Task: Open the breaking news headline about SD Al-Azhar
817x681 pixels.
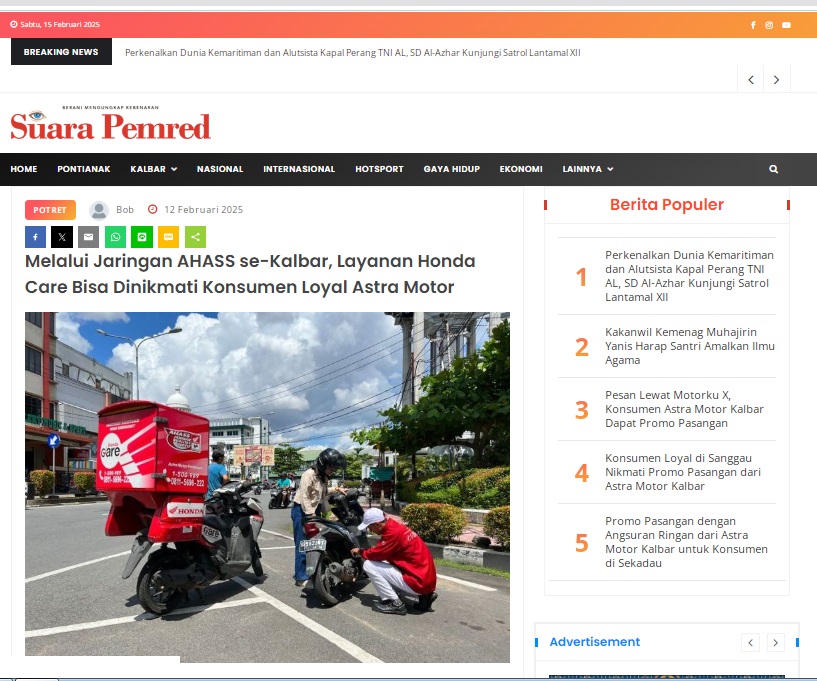Action: 353,53
